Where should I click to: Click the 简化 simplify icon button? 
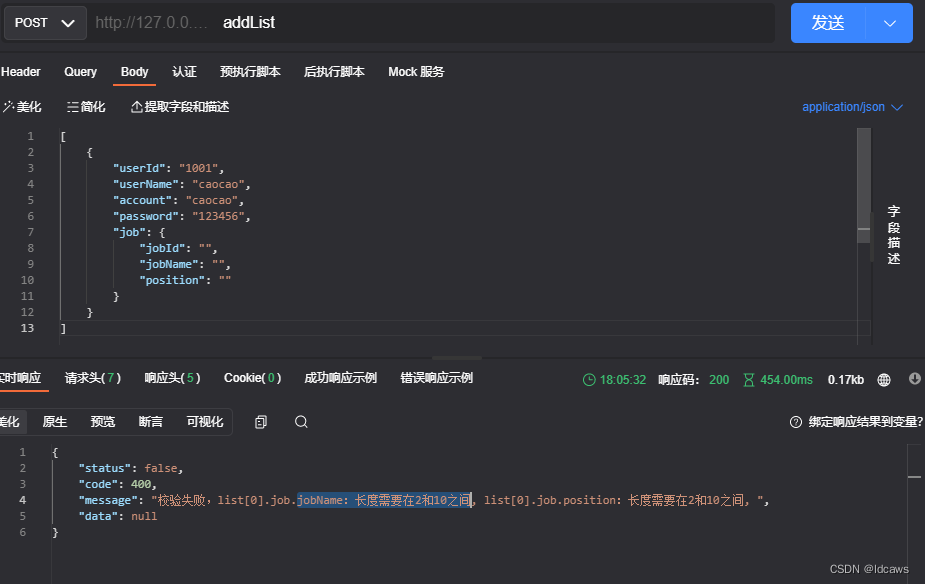86,107
